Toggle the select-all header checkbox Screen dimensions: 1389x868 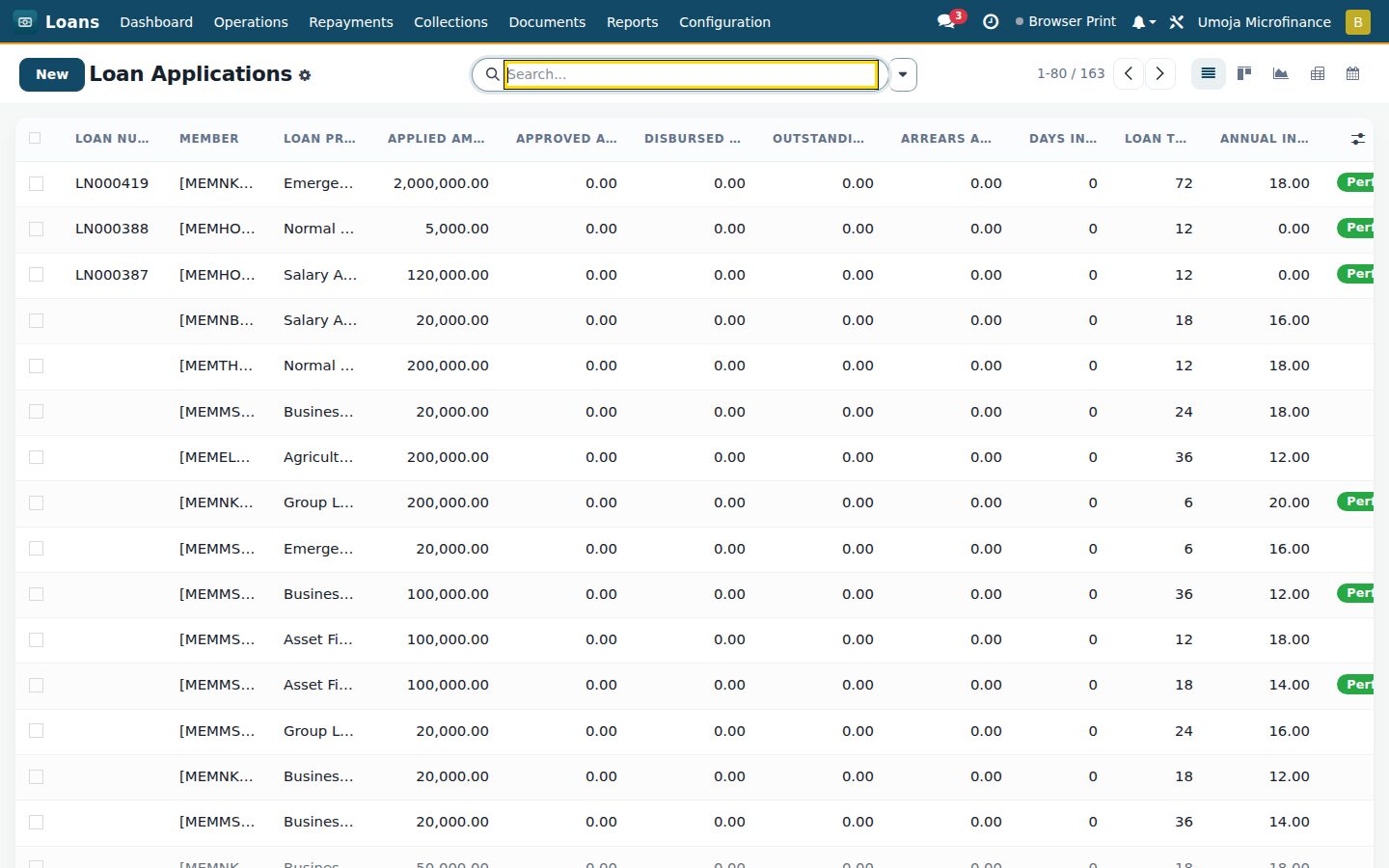pos(36,138)
